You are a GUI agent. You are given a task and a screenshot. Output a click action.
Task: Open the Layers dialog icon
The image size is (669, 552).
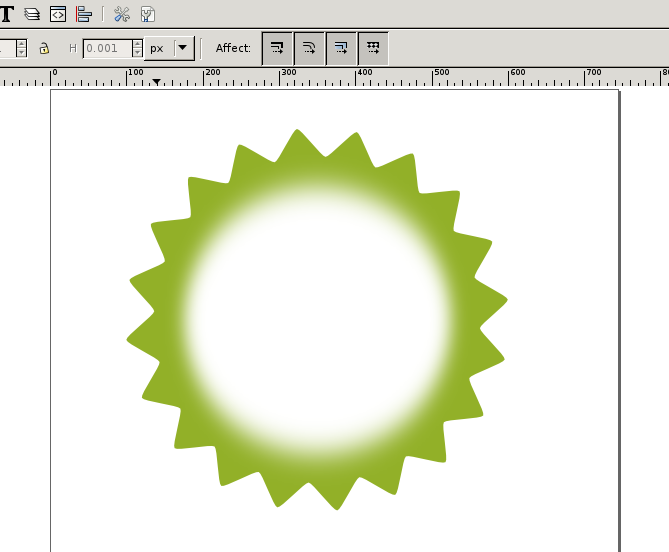33,14
